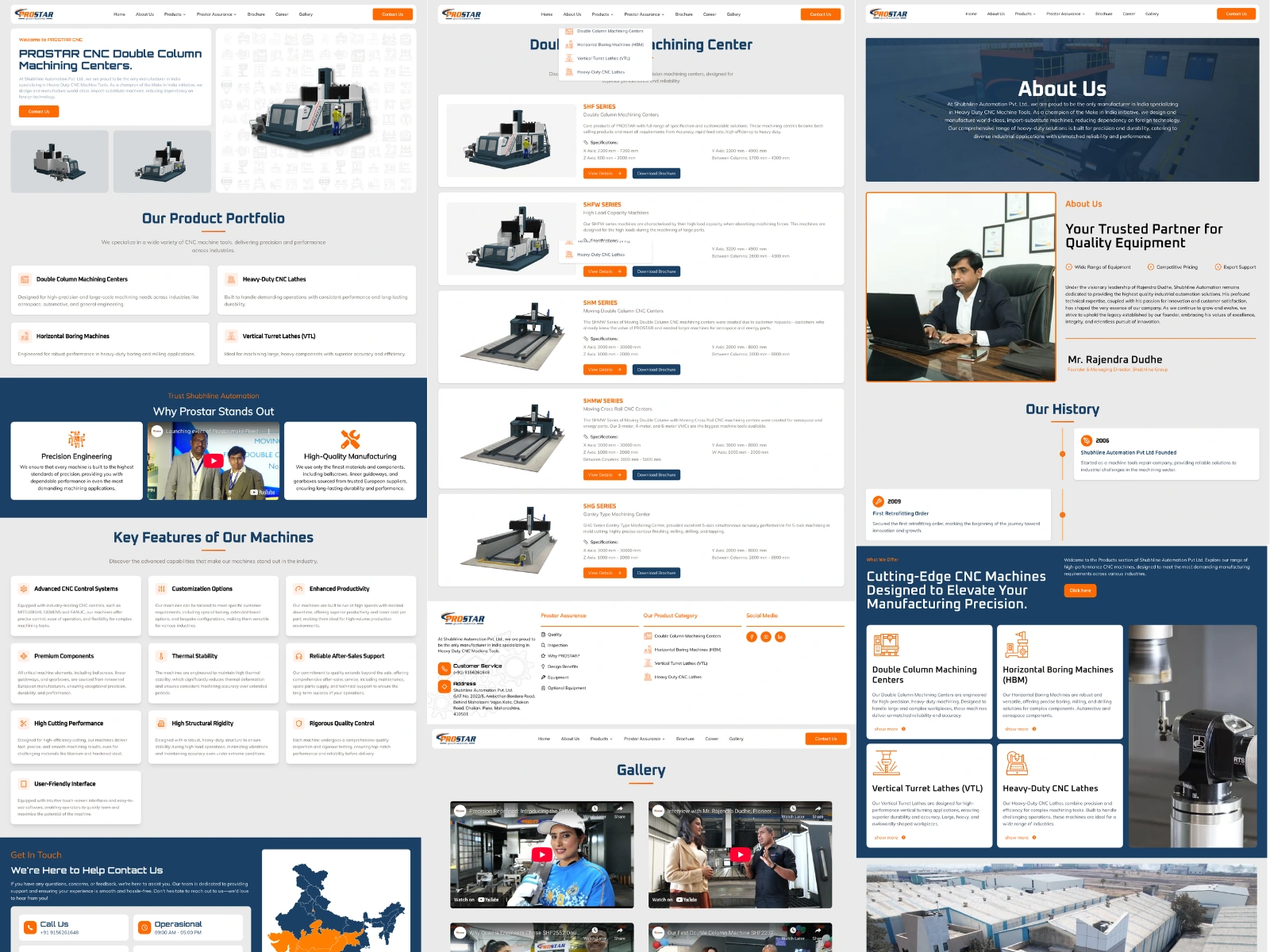Click the Reliable After-Sales Support headset icon
Viewport: 1270px width, 952px height.
(x=298, y=656)
